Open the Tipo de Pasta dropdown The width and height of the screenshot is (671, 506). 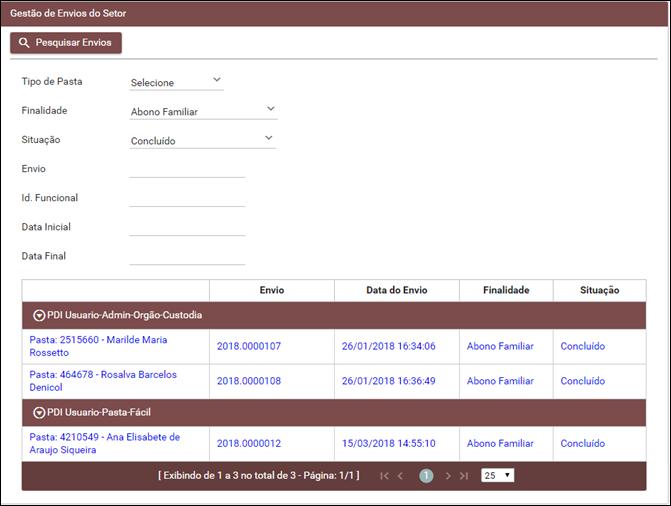(176, 82)
